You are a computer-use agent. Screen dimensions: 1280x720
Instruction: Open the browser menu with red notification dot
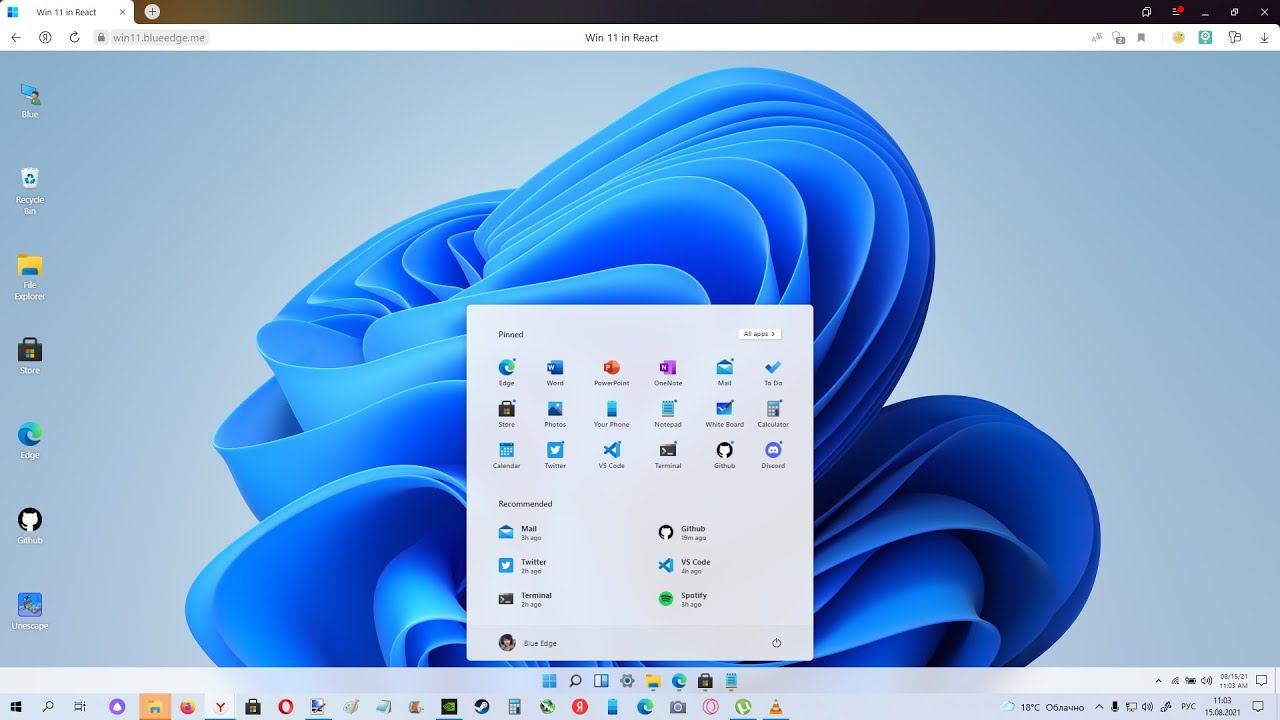[x=1177, y=12]
